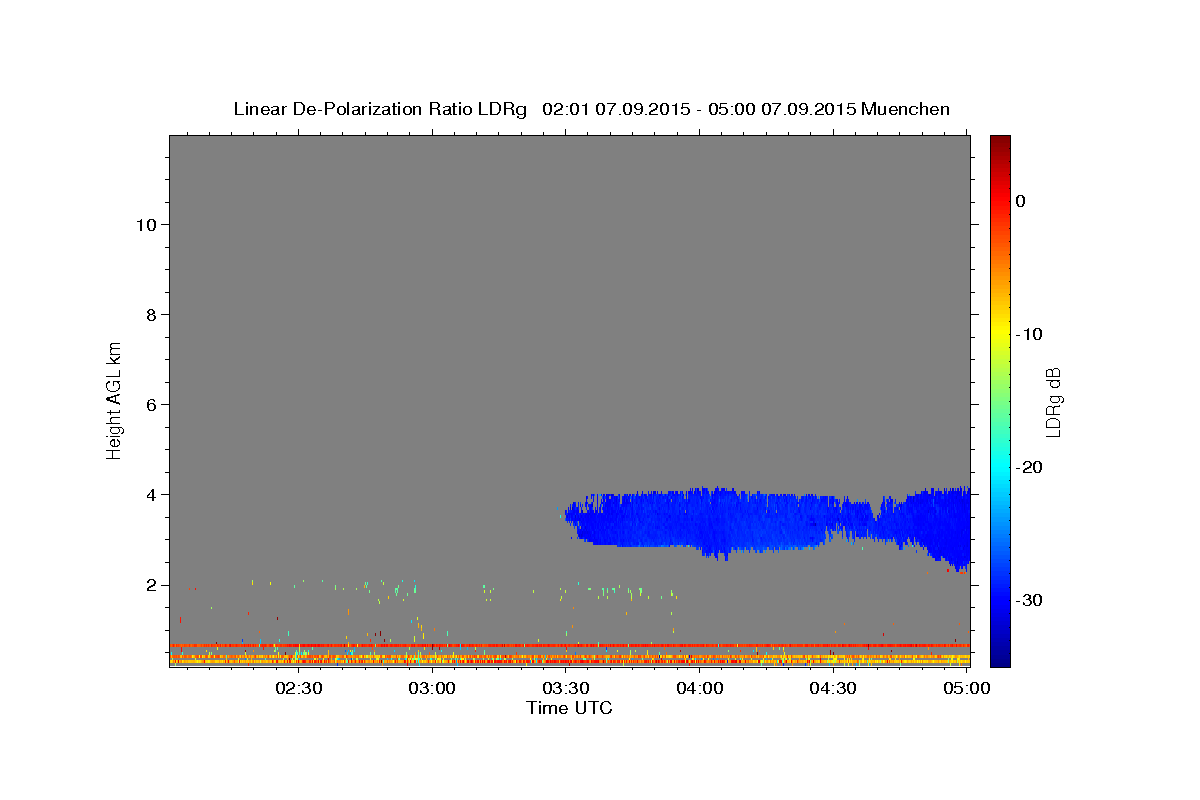Screen dimensions: 1200x800
Task: Click the height tick label '2'
Action: [x=151, y=585]
